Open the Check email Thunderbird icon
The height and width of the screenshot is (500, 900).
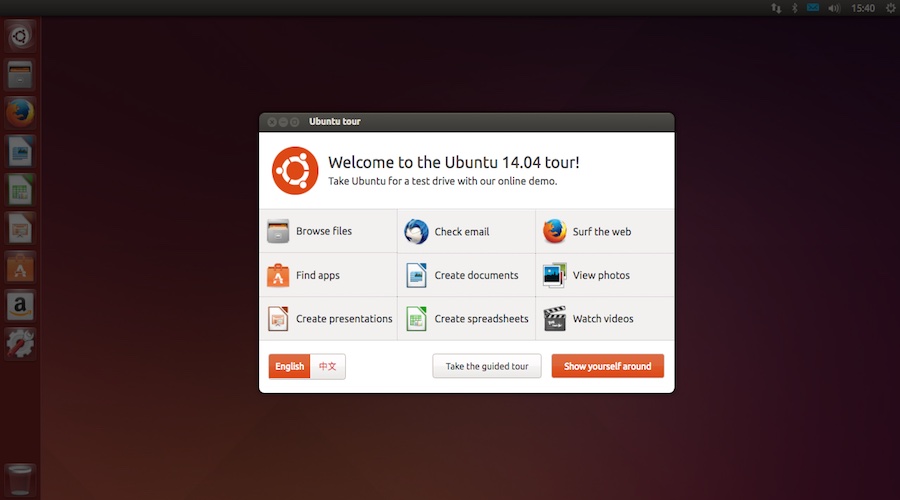(416, 231)
